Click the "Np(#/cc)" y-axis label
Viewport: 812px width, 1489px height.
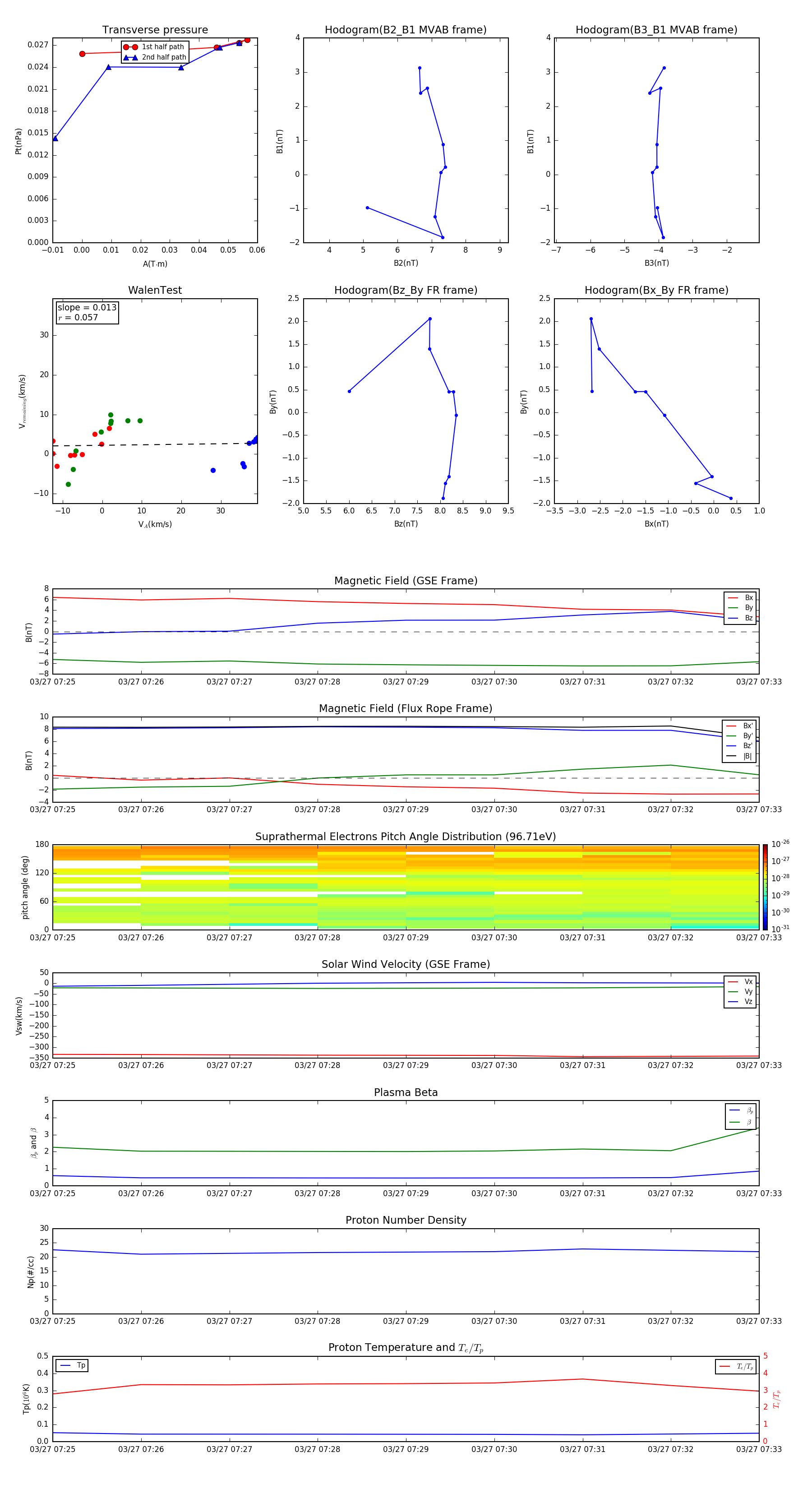(x=31, y=1272)
